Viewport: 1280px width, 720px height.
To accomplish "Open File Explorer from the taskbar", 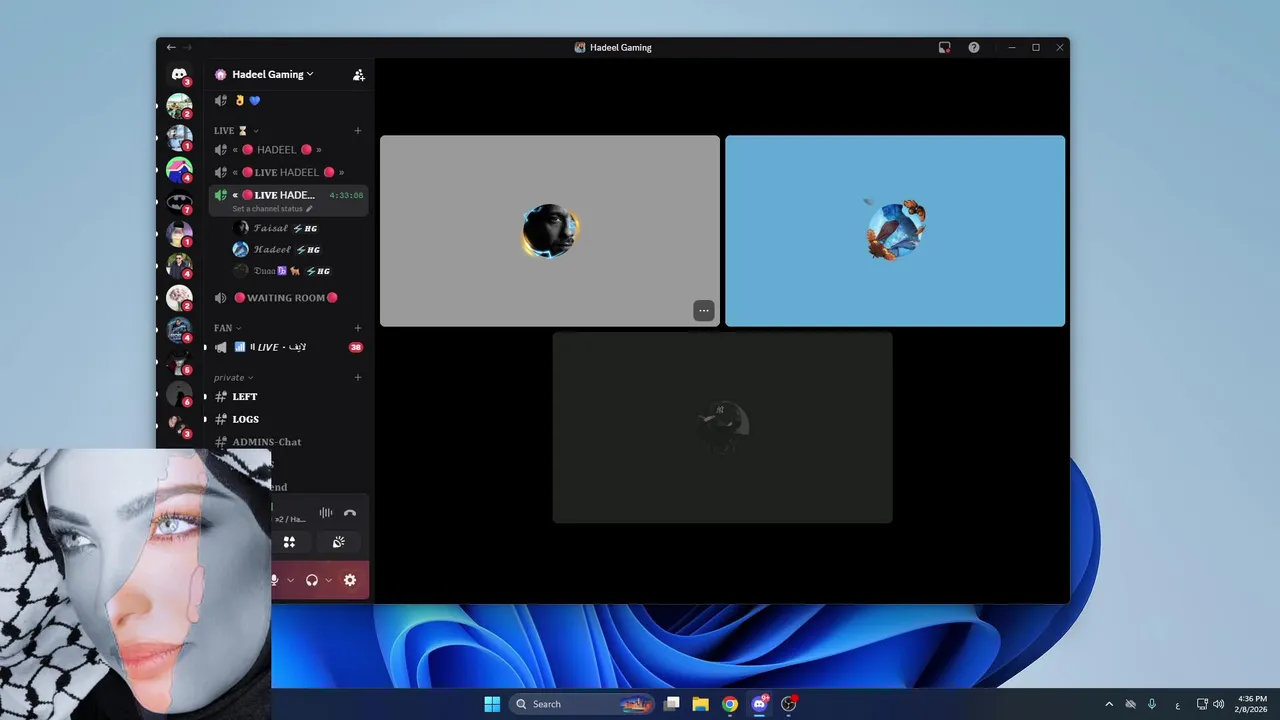I will [x=701, y=704].
